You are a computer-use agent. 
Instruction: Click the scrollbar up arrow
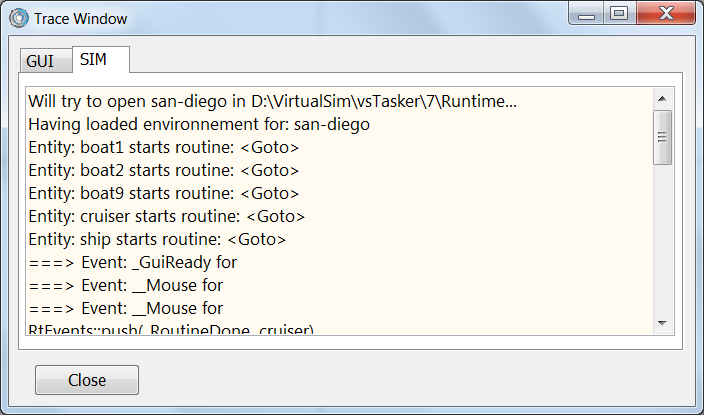click(661, 98)
